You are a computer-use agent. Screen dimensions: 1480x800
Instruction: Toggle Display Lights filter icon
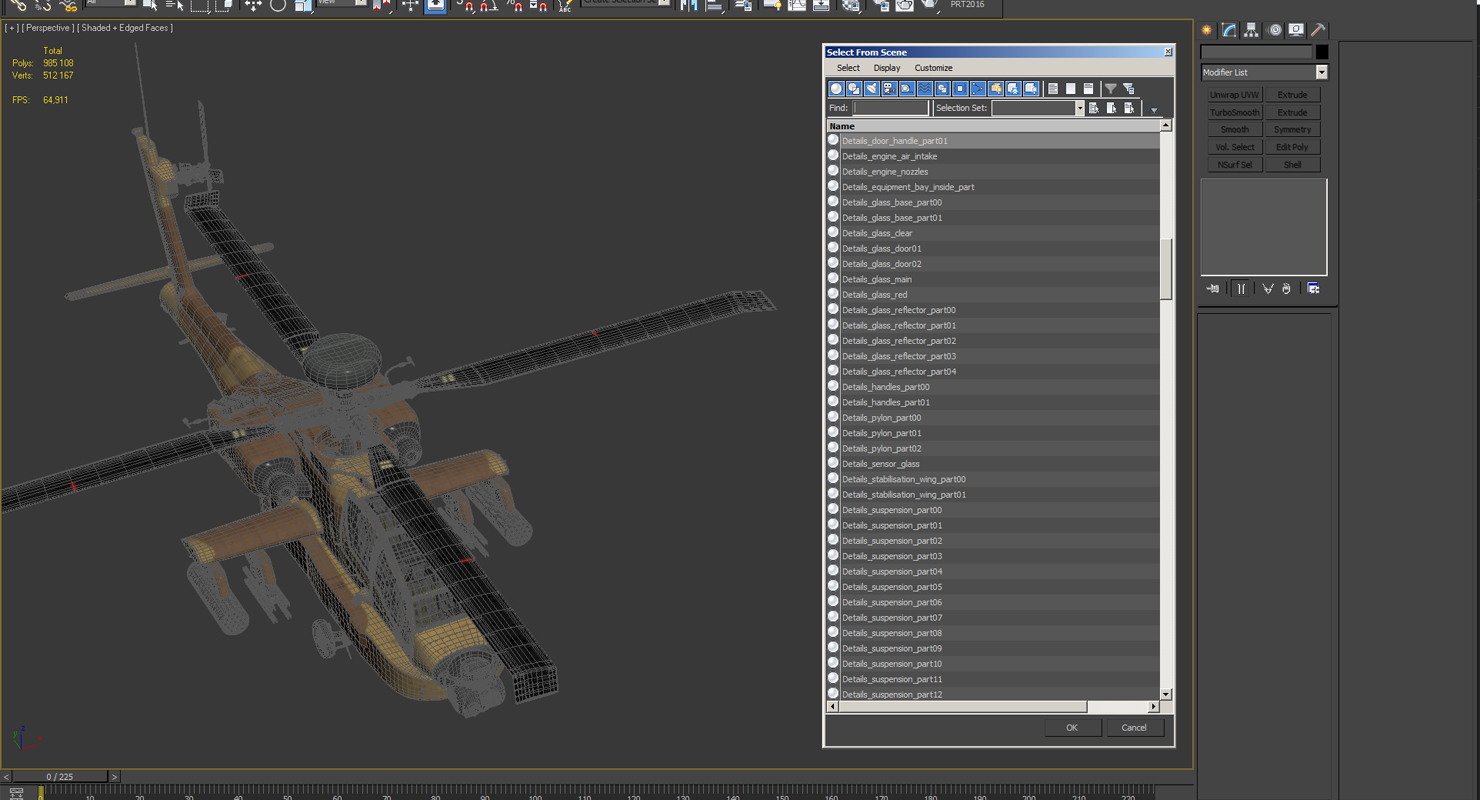pos(872,89)
